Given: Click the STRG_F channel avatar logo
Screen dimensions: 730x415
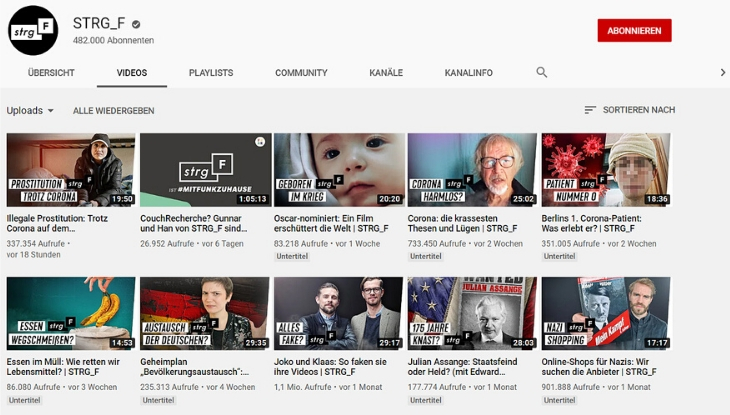Looking at the screenshot, I should pos(33,30).
